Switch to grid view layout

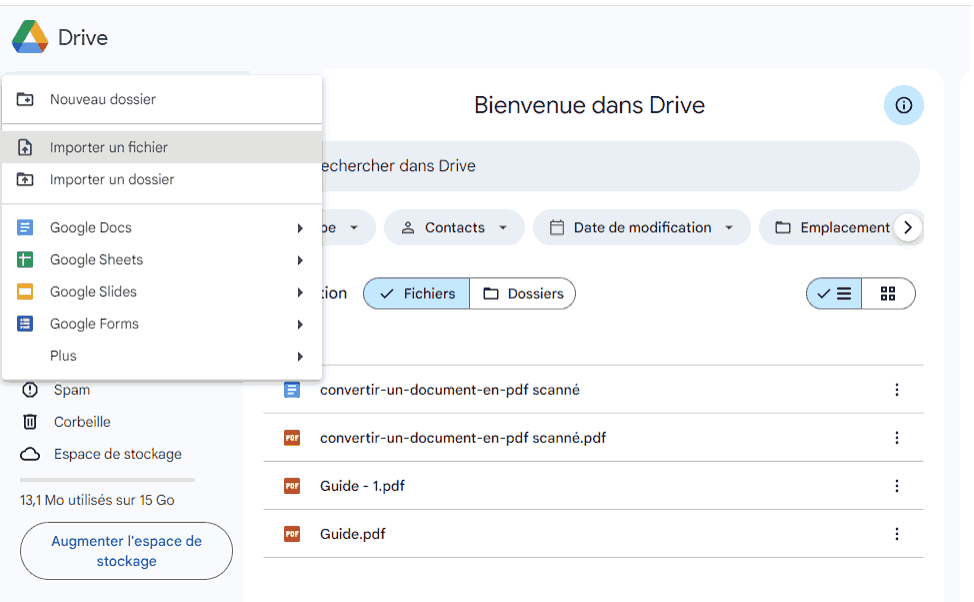coord(888,293)
